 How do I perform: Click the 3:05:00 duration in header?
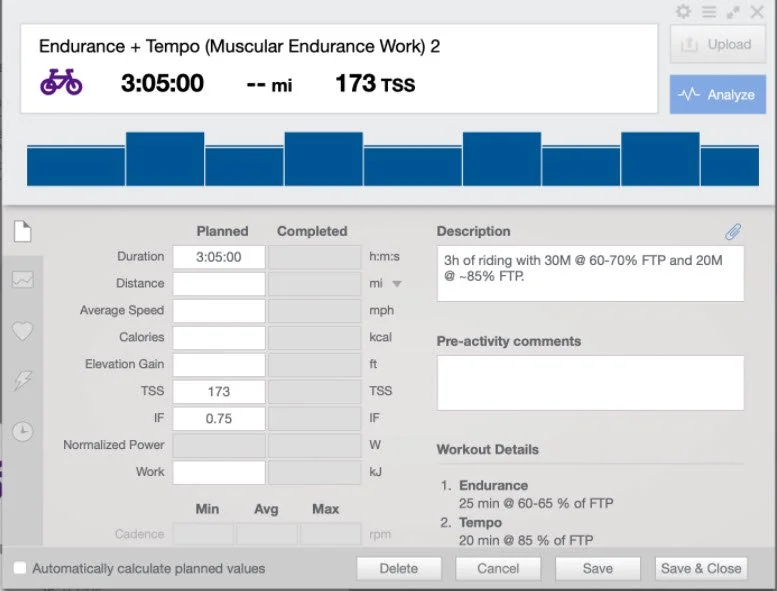(x=162, y=83)
